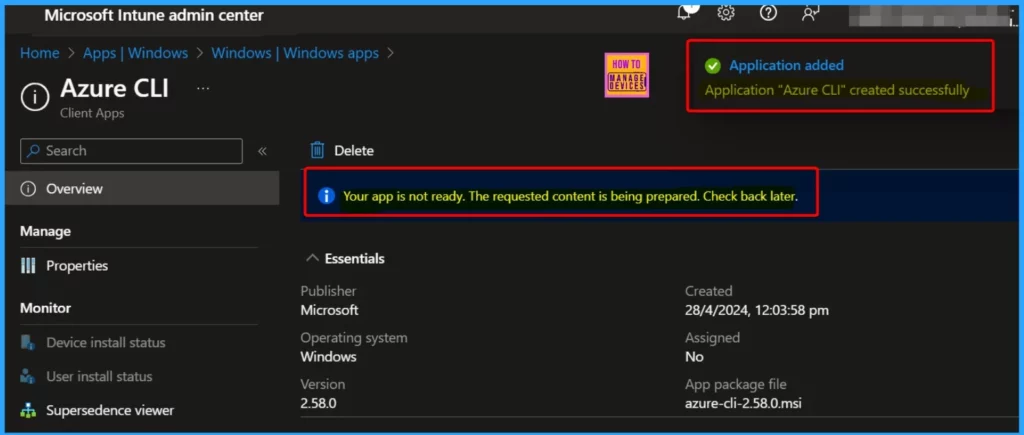
Task: Click the Assigned label
Action: [x=712, y=338]
